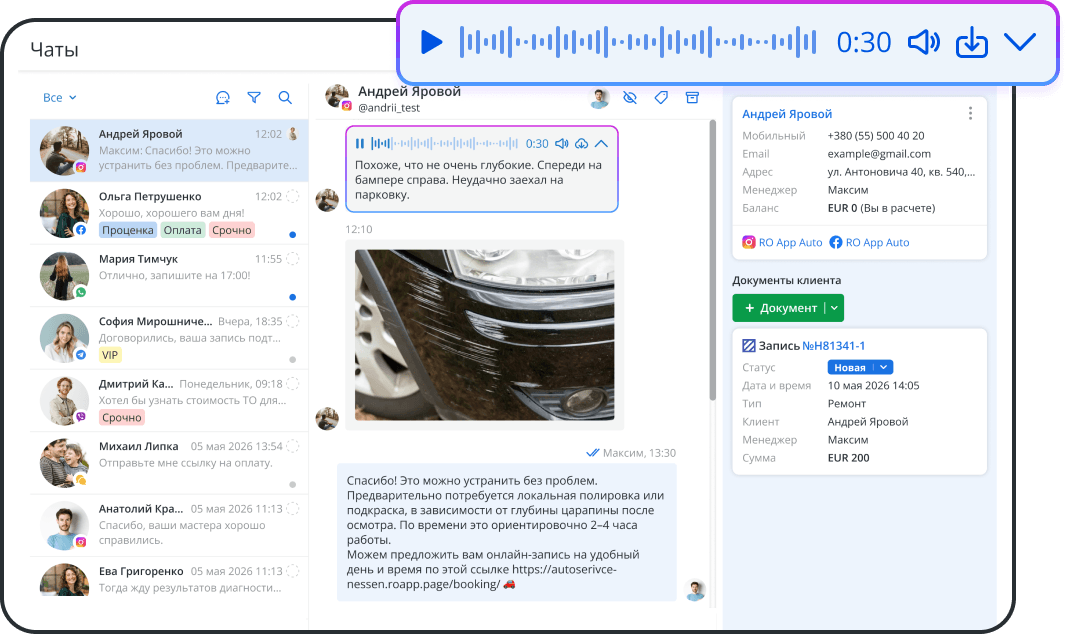1068x634 pixels.
Task: Click assigned manager avatar in chat header
Action: click(599, 98)
